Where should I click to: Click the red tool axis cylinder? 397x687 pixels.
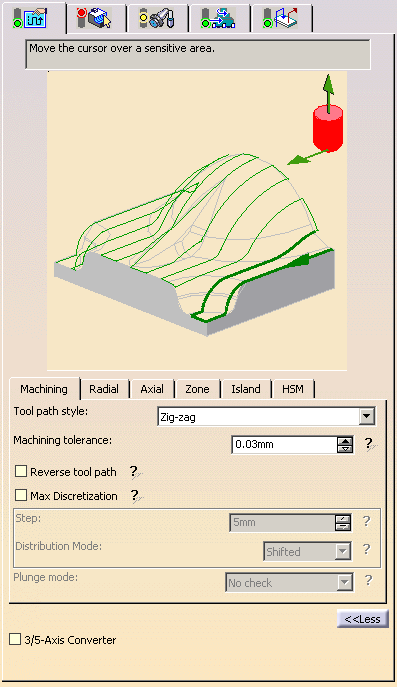pyautogui.click(x=328, y=128)
